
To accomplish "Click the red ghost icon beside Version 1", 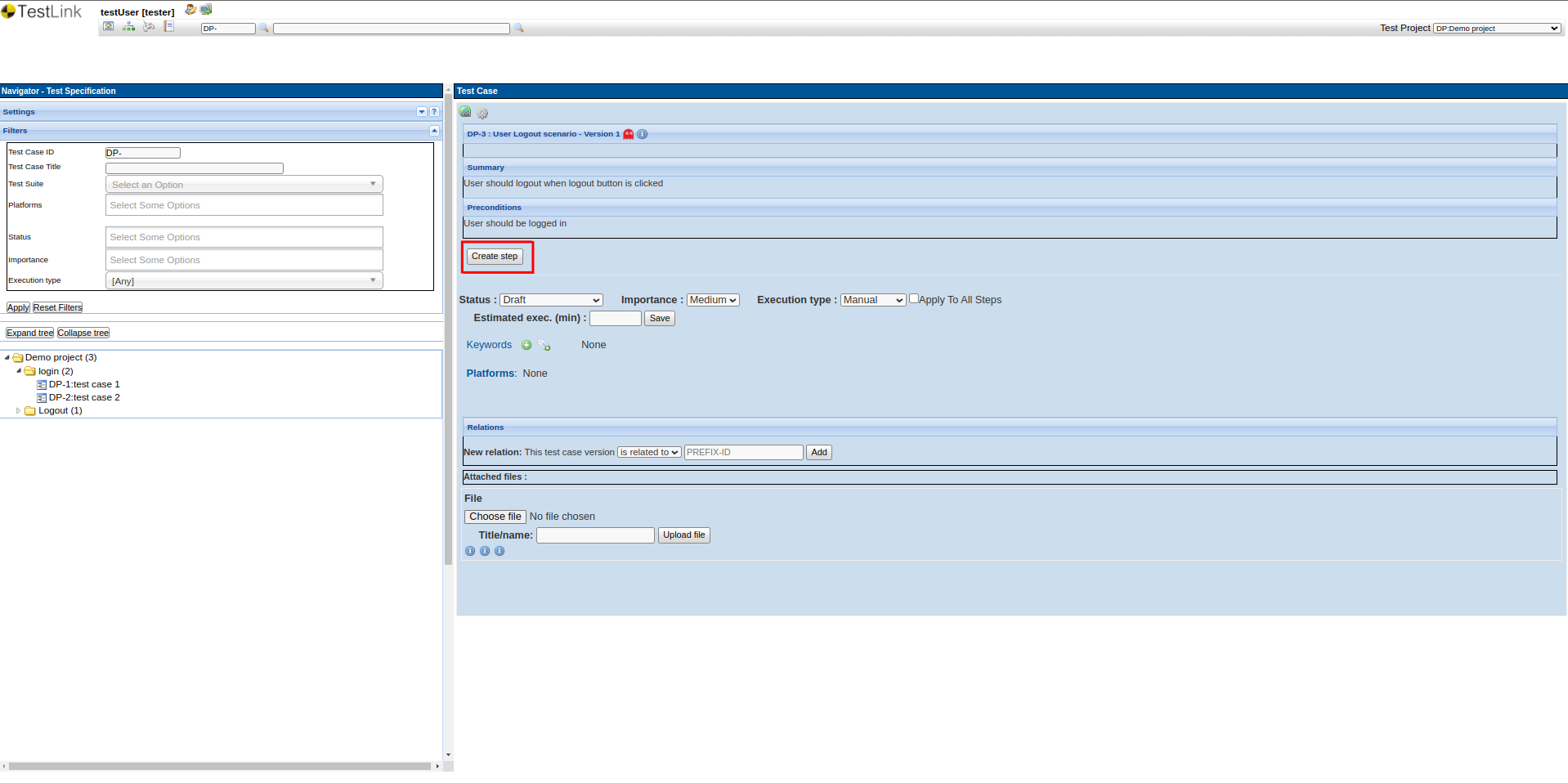I will coord(628,134).
